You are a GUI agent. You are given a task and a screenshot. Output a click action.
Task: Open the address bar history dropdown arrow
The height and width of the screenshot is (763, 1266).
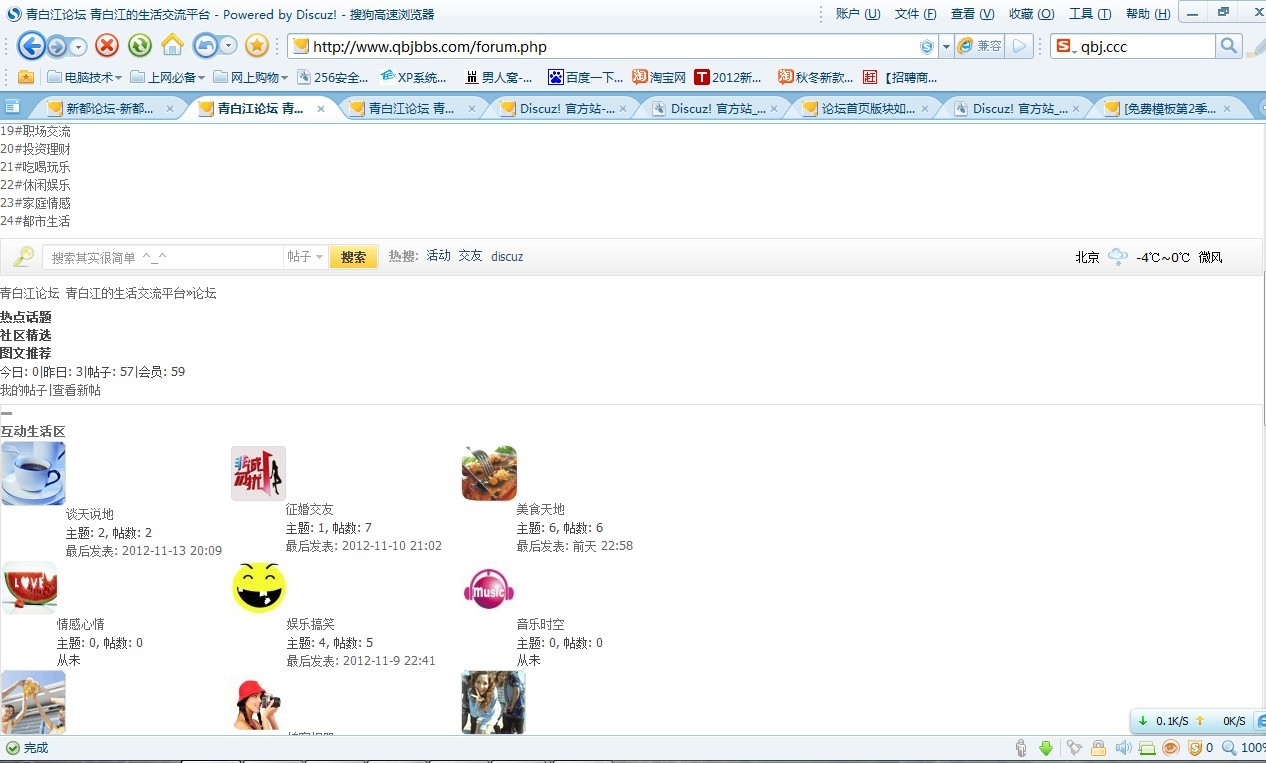(946, 47)
